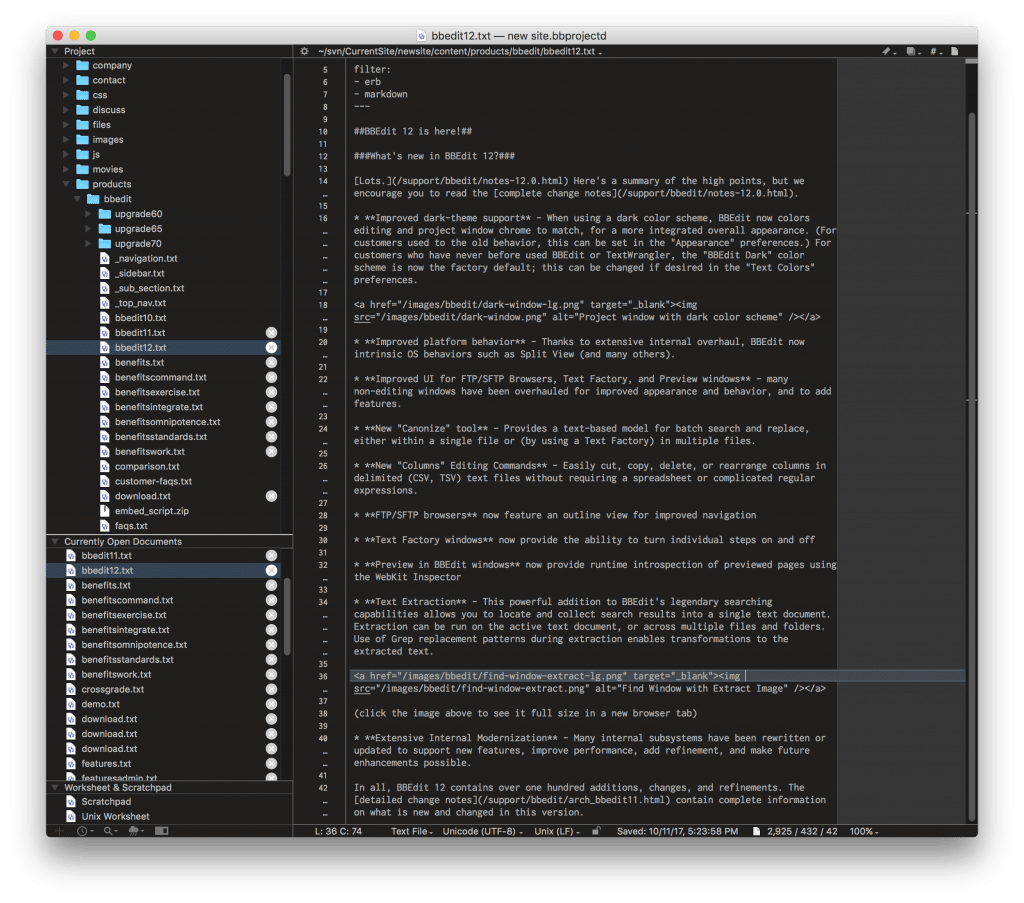Screen dimensions: 1024x903
Task: Close bbedit11.txt in Currently Open Documents
Action: [x=271, y=554]
